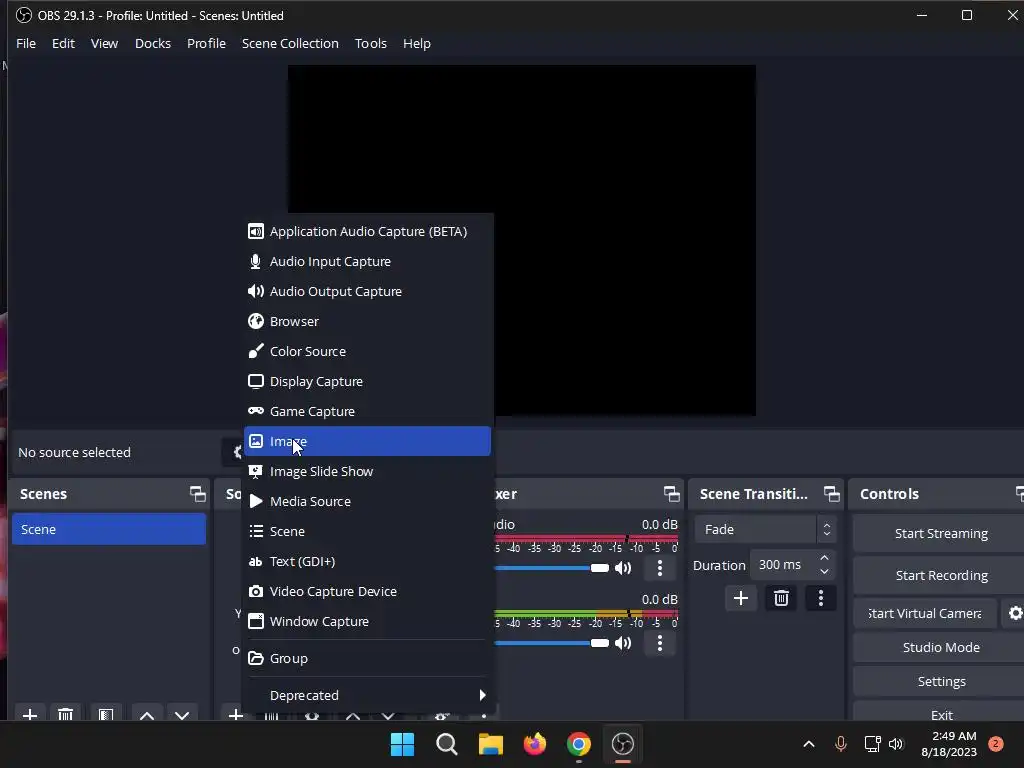Remove the transition with trash icon

tap(781, 598)
